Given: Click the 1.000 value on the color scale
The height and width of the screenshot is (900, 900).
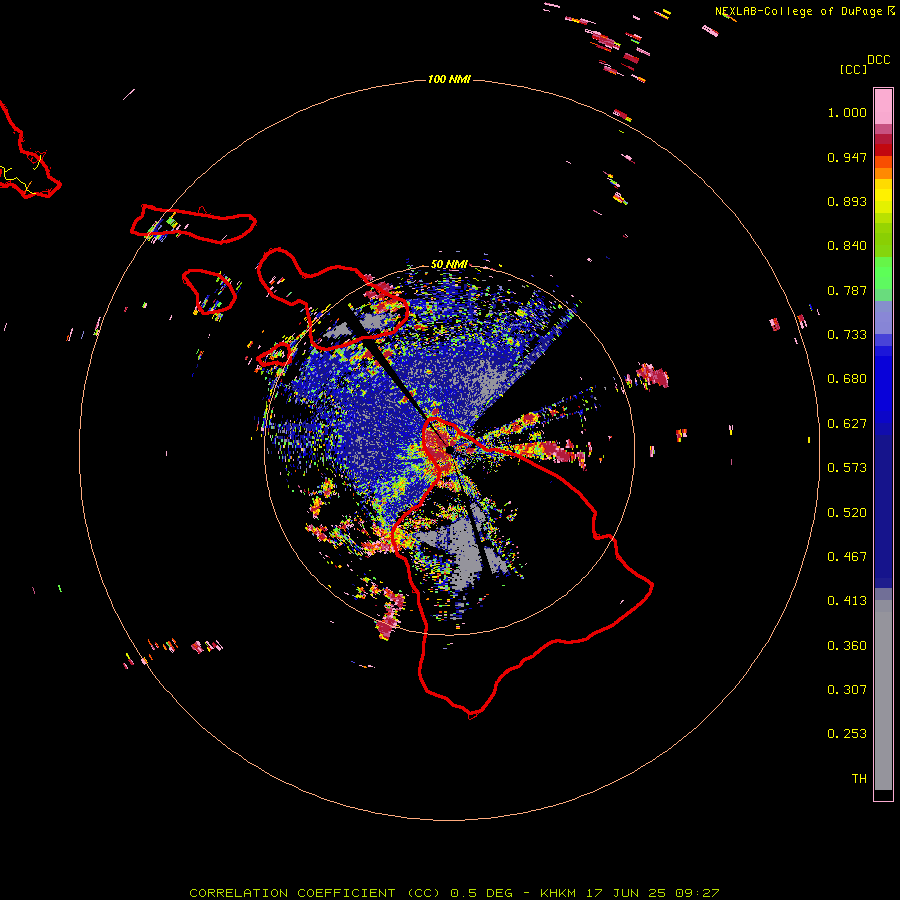Looking at the screenshot, I should 847,112.
